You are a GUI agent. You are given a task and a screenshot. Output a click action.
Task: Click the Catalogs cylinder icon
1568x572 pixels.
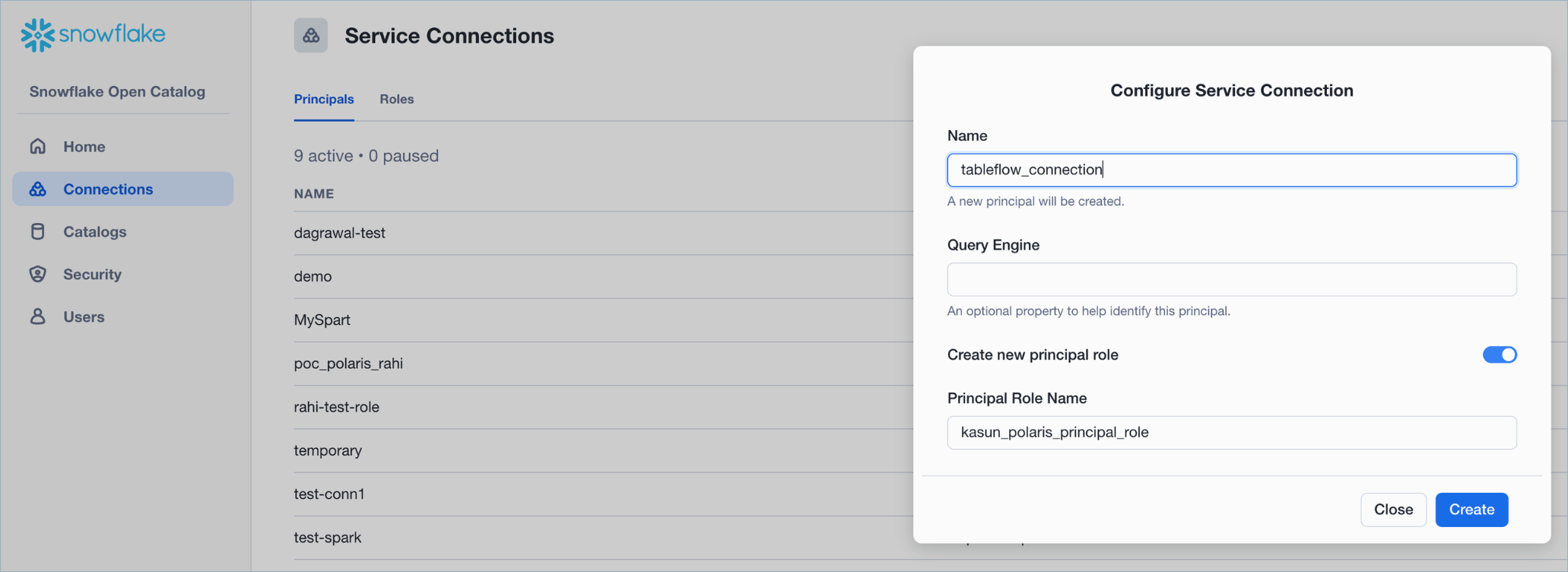coord(38,231)
